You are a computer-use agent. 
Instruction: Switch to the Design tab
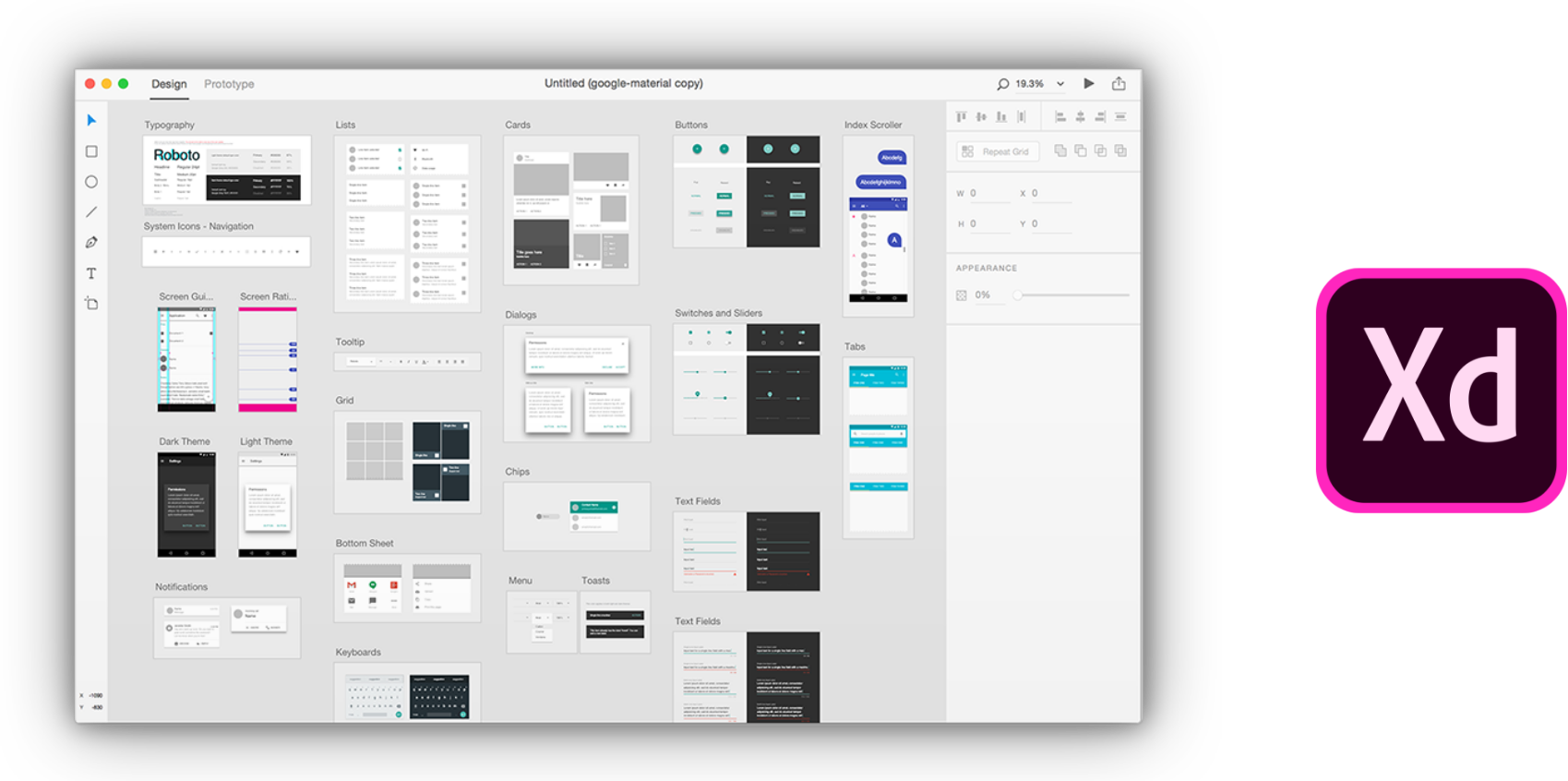(169, 84)
